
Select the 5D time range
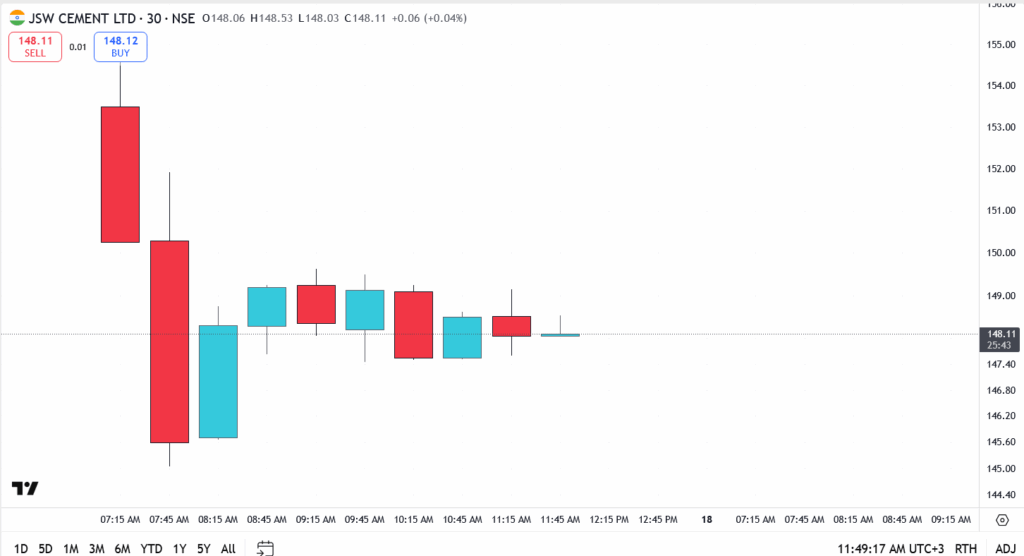pos(46,548)
